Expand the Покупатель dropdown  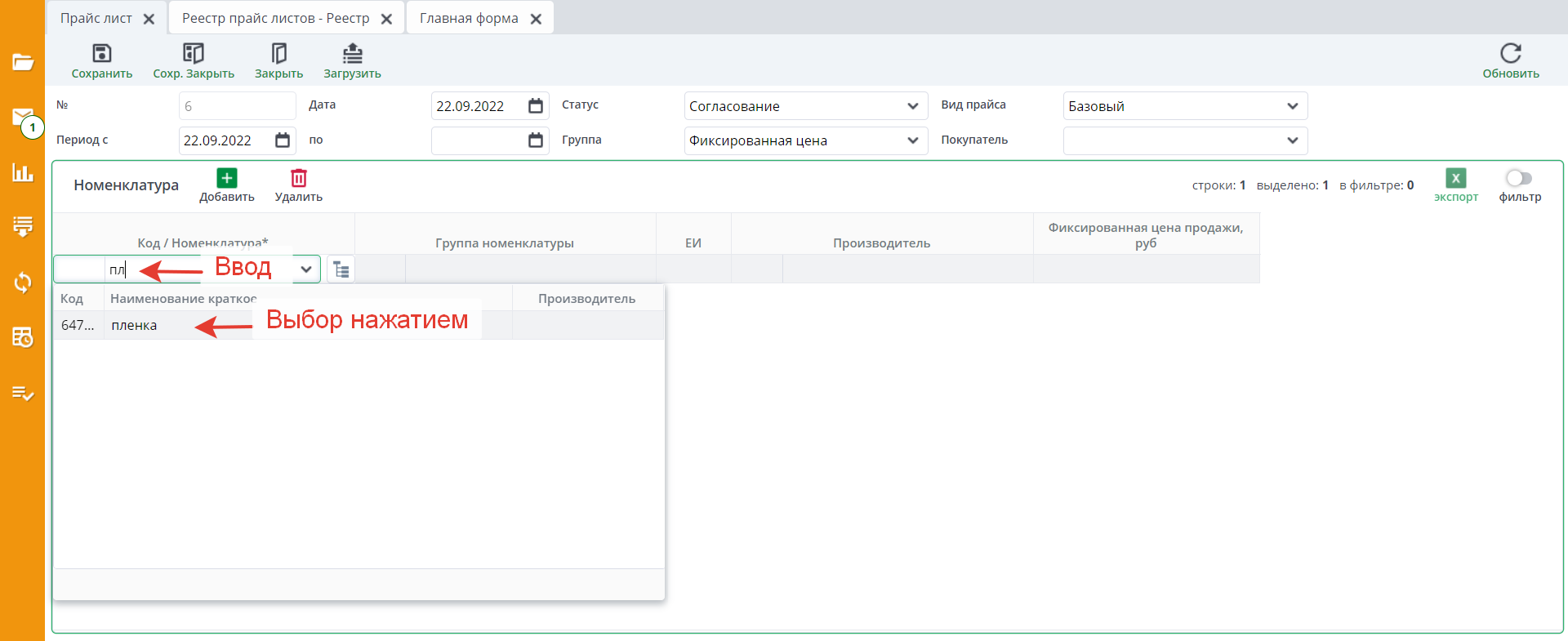point(1292,140)
